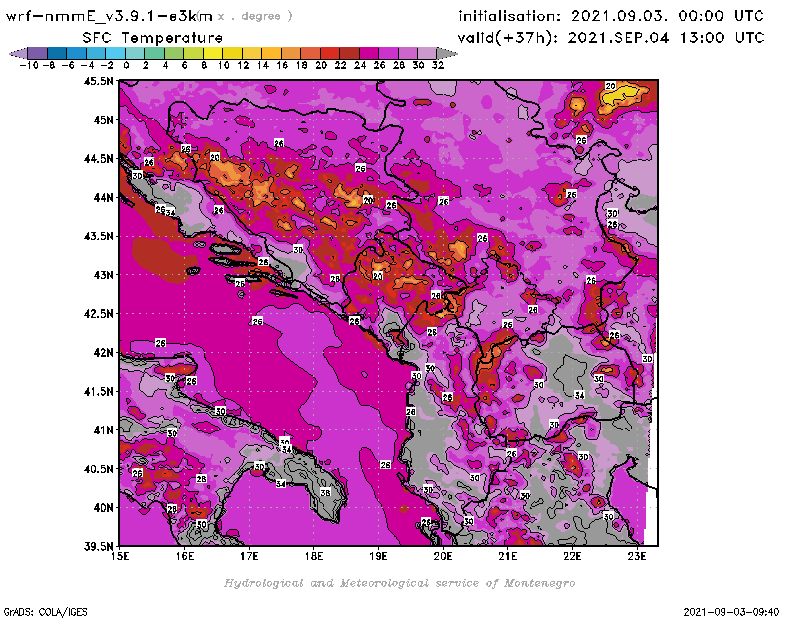Click the 44N latitude tick label
This screenshot has width=800, height=618.
point(103,197)
